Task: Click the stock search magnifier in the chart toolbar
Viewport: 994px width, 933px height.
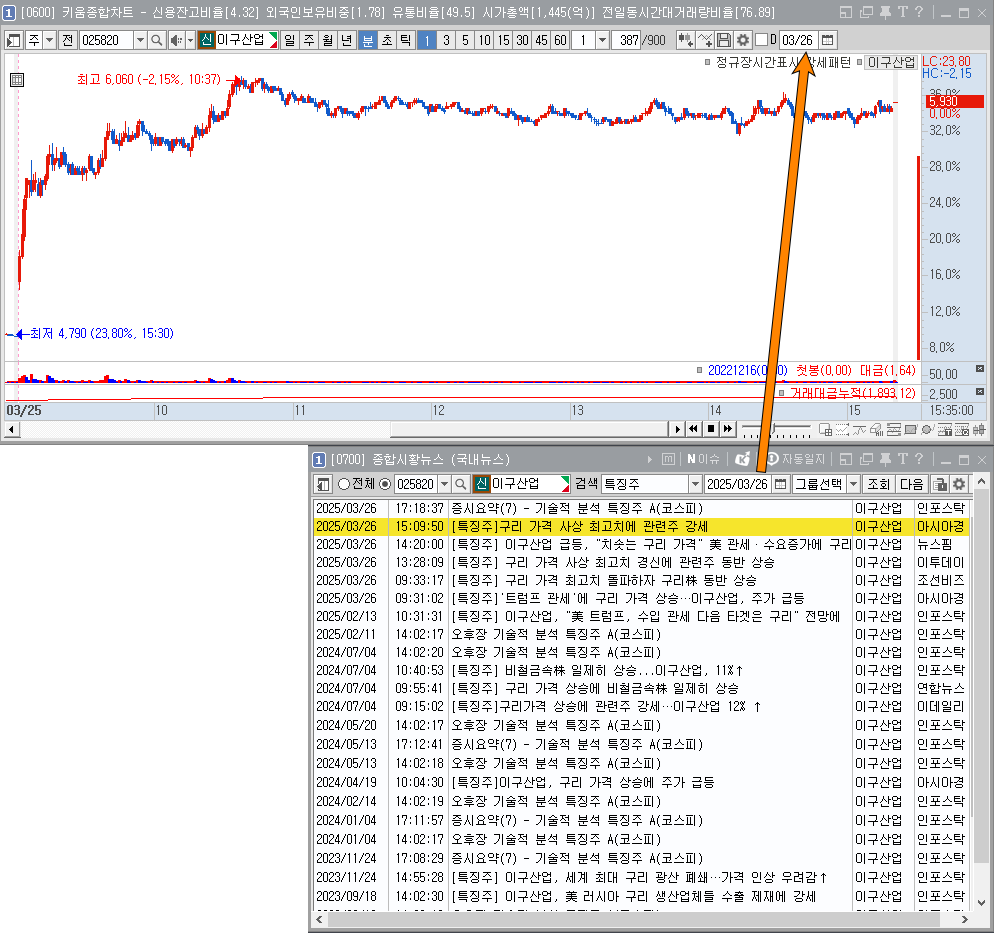Action: click(x=158, y=40)
